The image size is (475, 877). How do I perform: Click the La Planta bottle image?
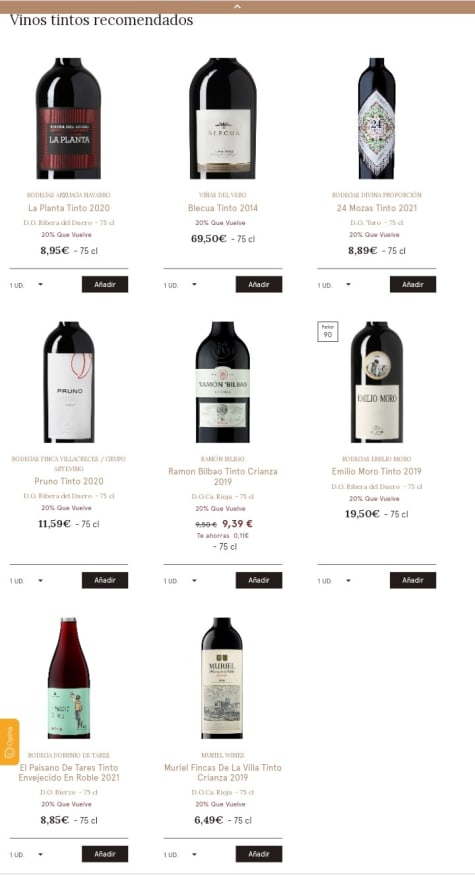click(x=69, y=118)
